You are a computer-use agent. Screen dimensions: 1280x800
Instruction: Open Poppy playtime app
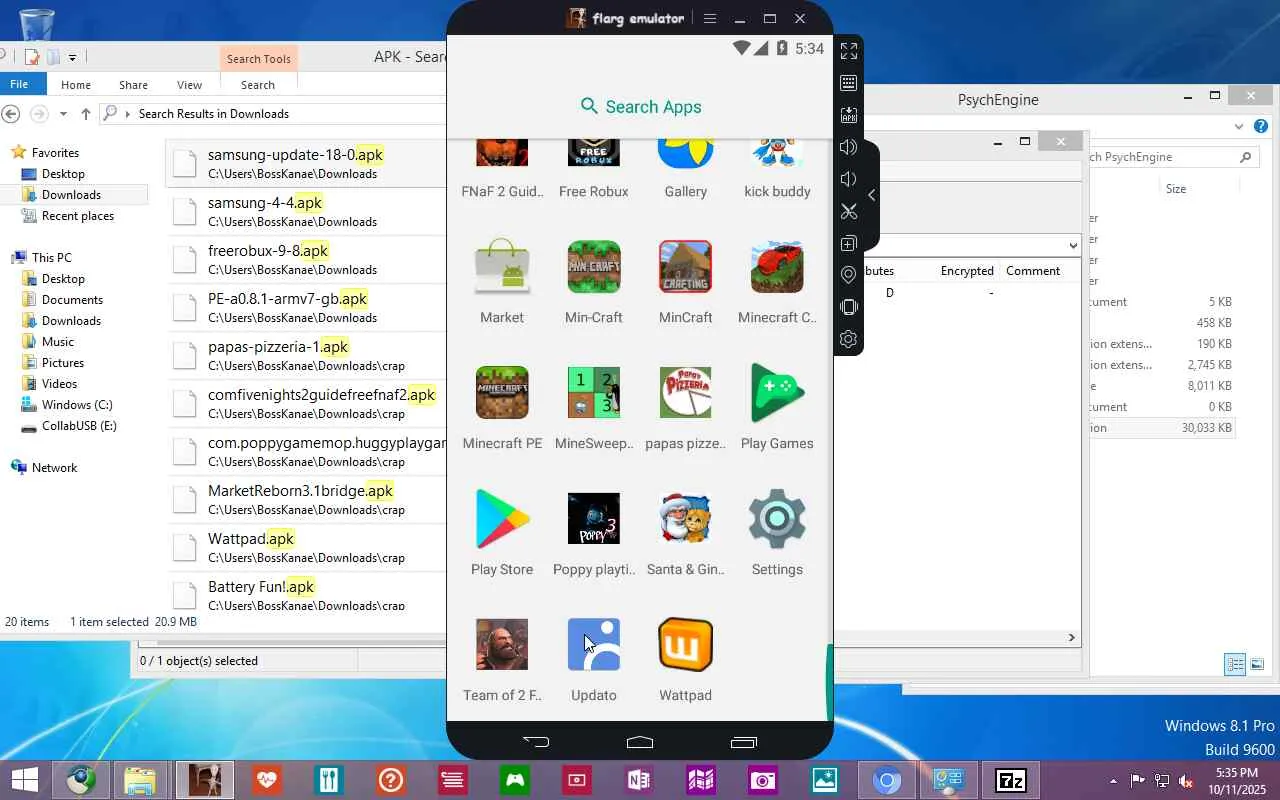point(594,534)
